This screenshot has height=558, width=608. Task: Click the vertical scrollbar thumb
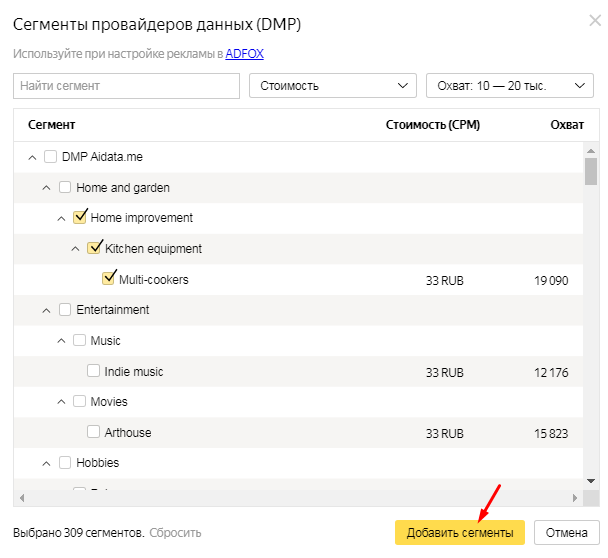point(591,171)
